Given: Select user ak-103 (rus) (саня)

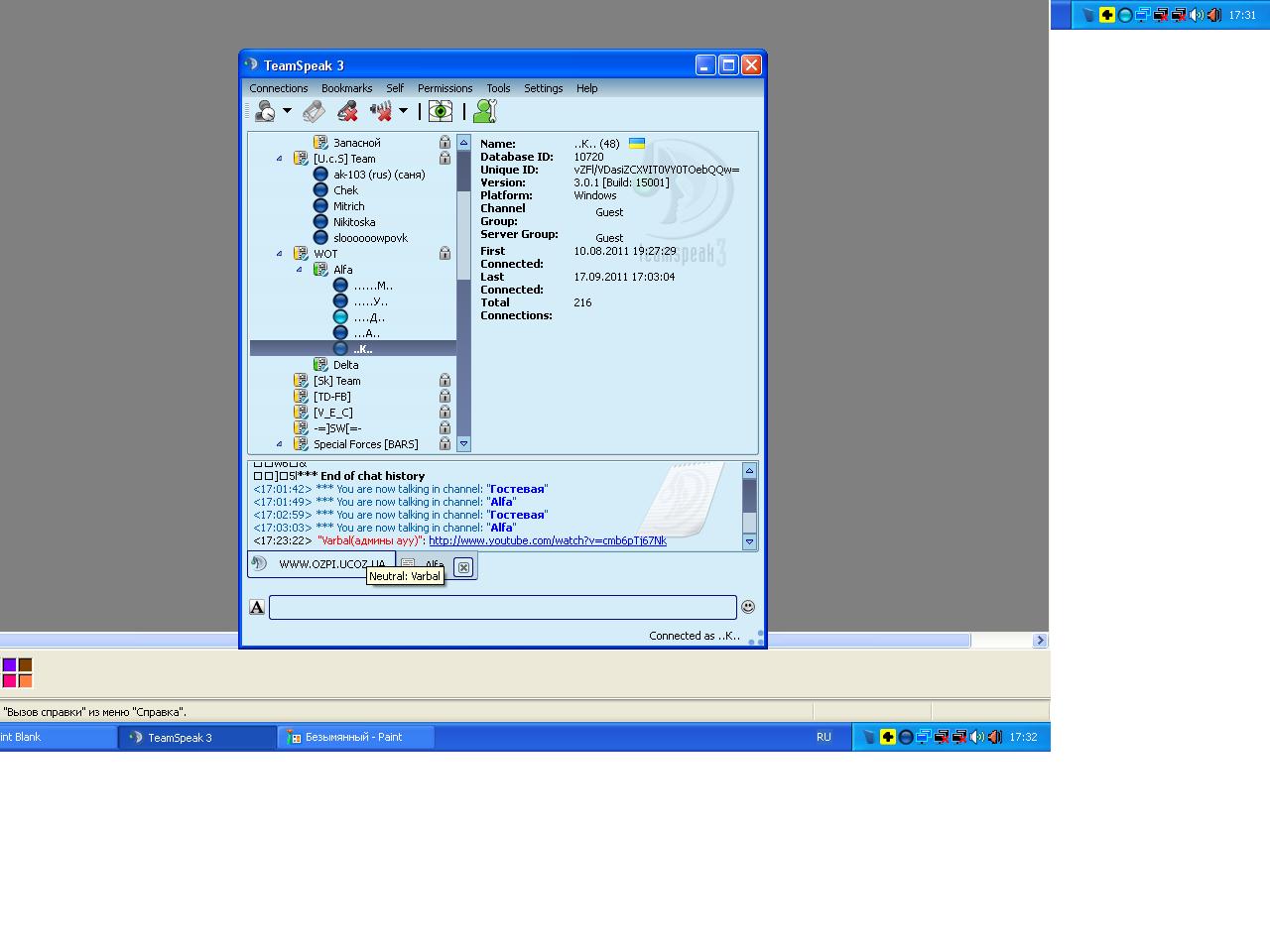Looking at the screenshot, I should point(379,175).
